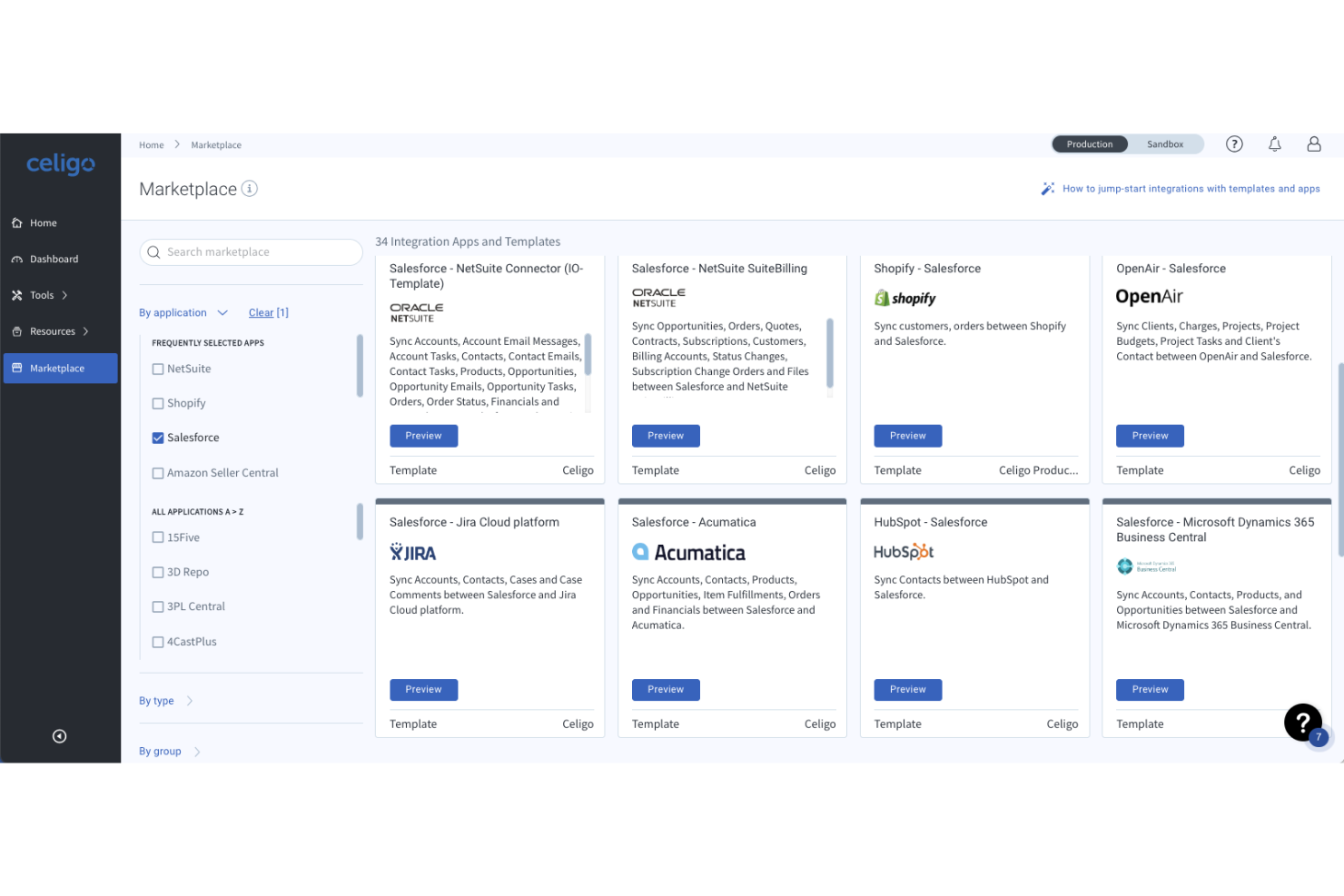Click frequently selected apps list scrollbar

tap(360, 366)
